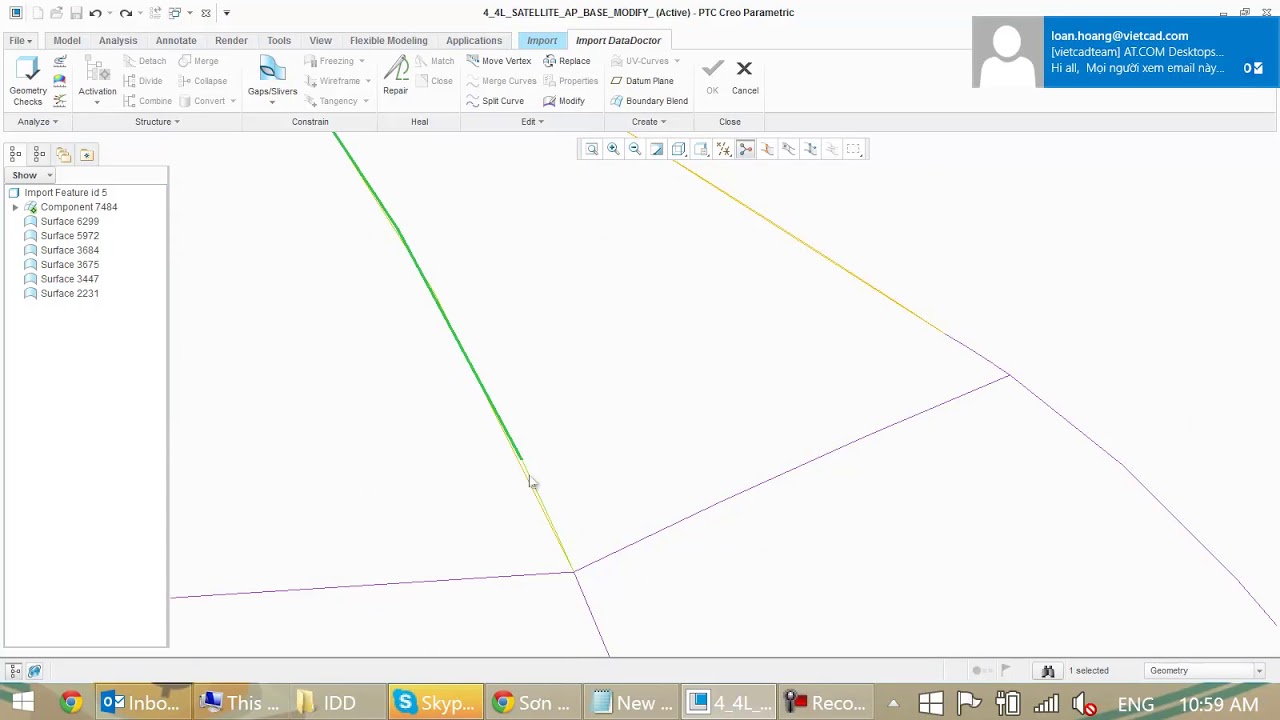Open the File menu
Image resolution: width=1280 pixels, height=720 pixels.
coord(20,41)
